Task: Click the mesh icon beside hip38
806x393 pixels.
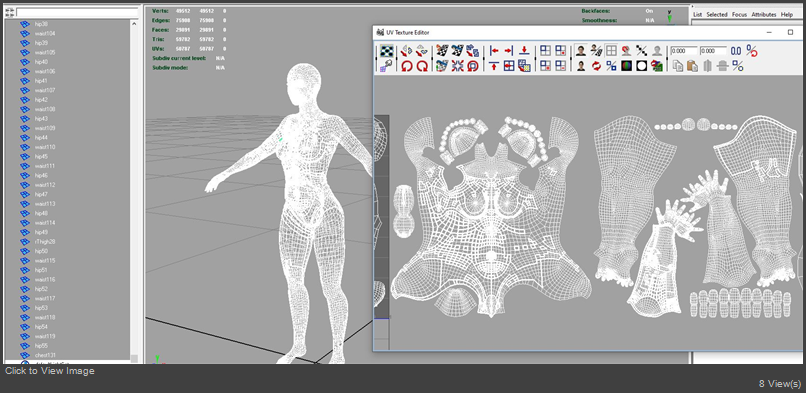Action: click(x=25, y=24)
